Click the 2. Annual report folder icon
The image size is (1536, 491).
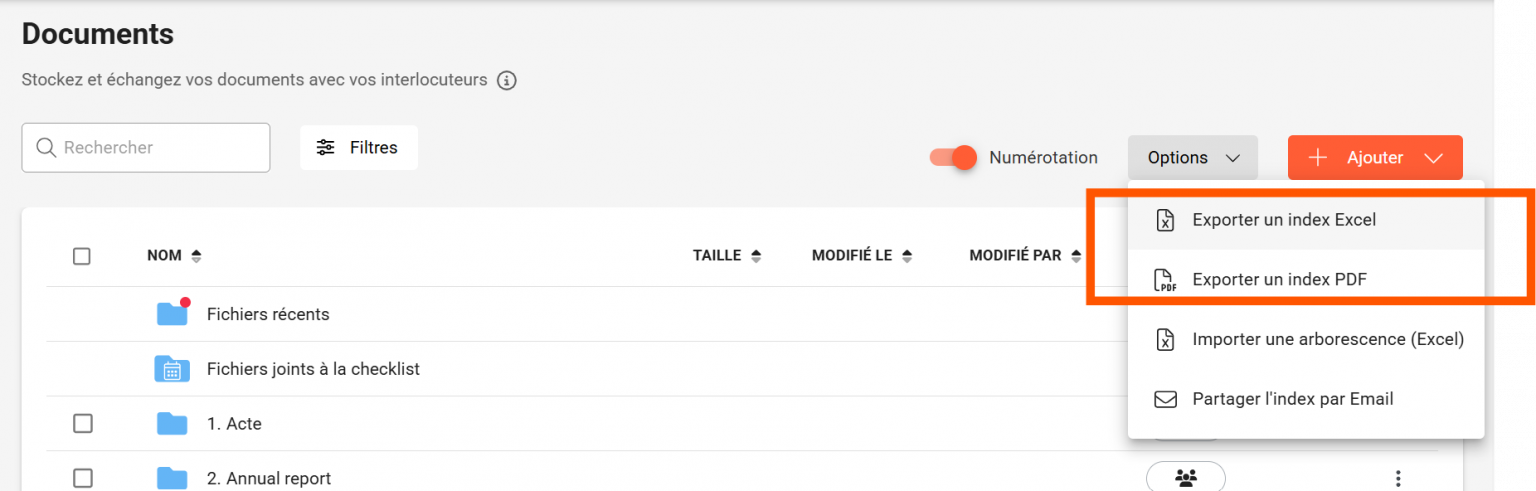click(172, 478)
